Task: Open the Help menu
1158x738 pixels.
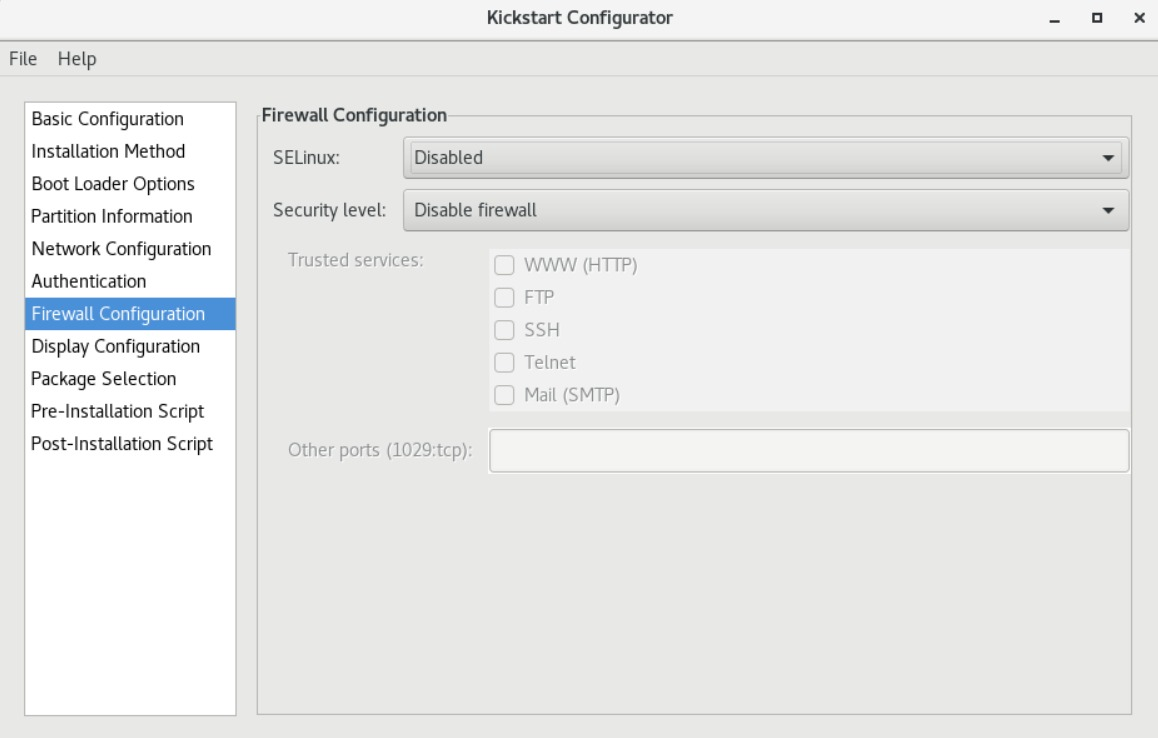Action: 77,59
